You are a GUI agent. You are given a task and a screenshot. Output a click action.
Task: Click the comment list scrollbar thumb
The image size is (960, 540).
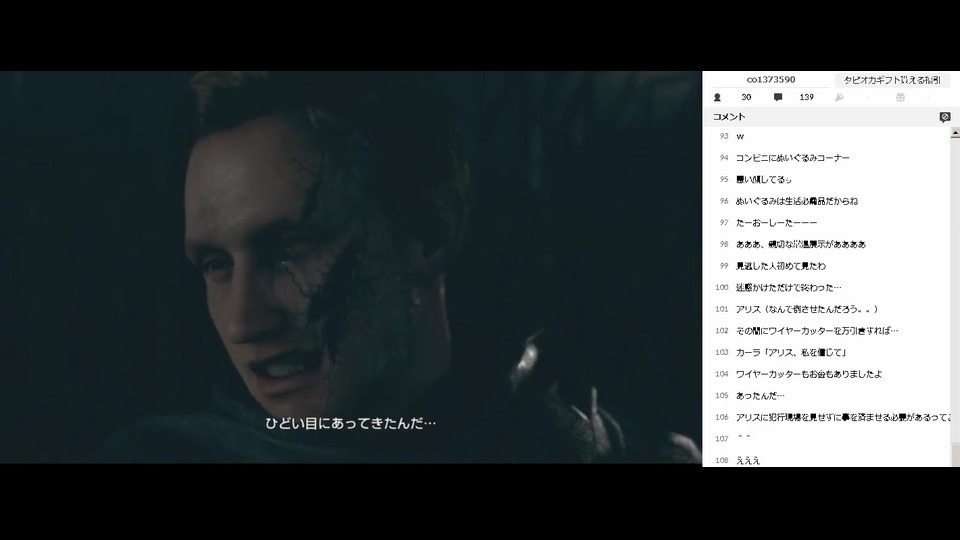coord(955,455)
